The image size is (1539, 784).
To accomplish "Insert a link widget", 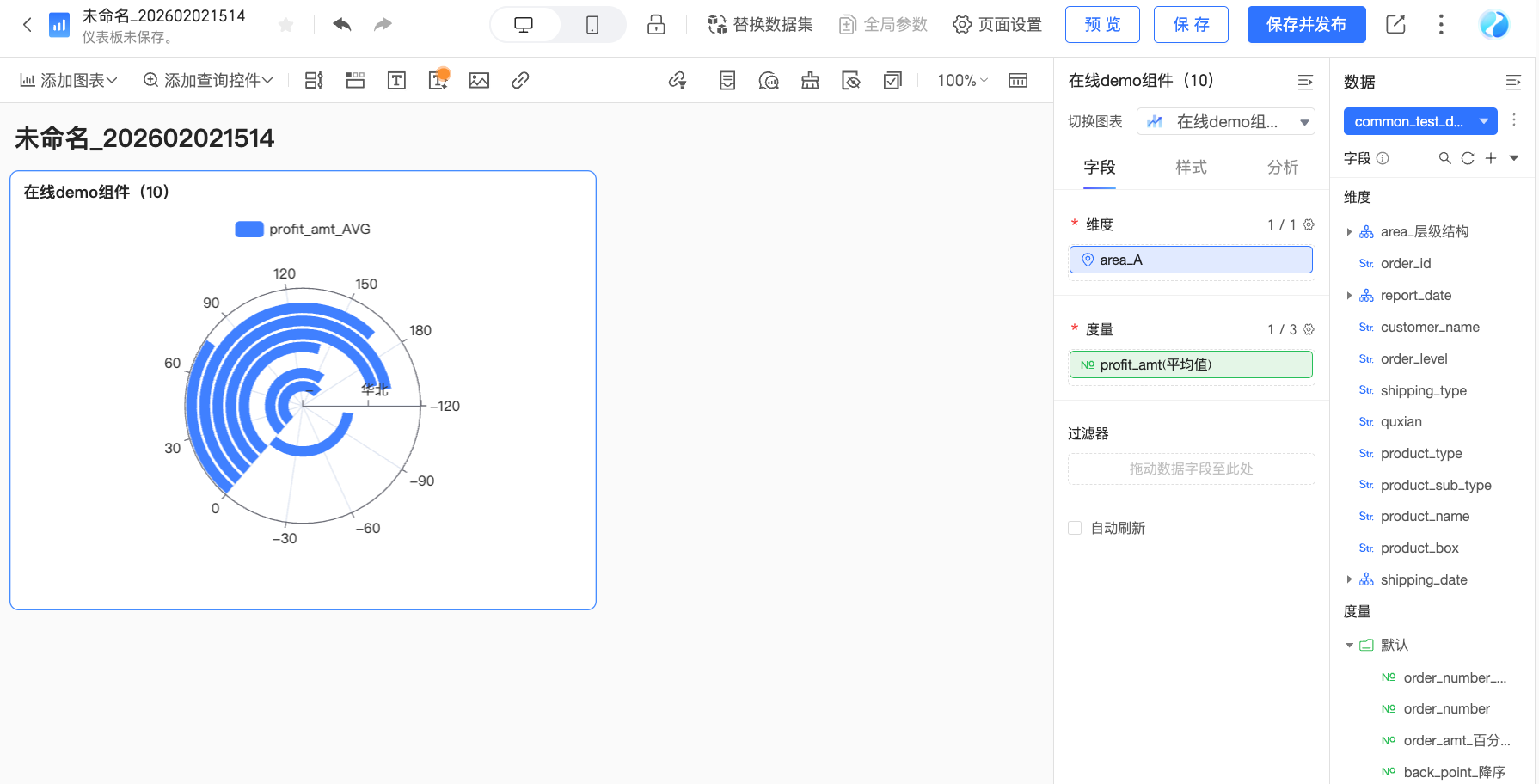I will (x=520, y=81).
